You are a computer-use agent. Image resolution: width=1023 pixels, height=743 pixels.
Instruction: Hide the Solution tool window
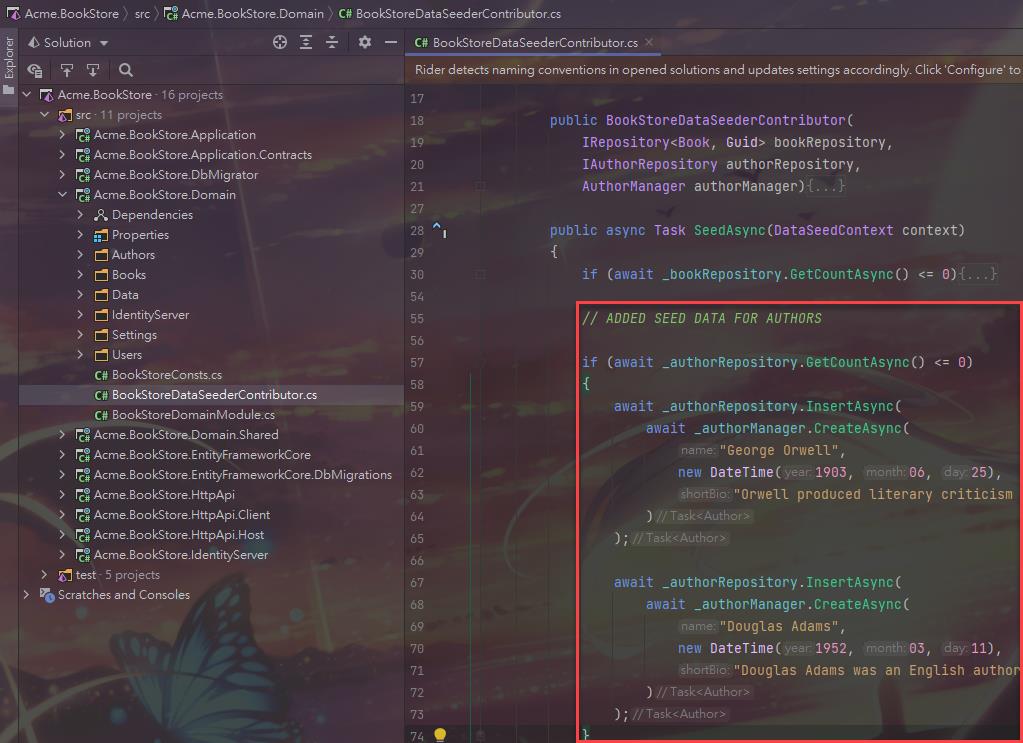[391, 42]
